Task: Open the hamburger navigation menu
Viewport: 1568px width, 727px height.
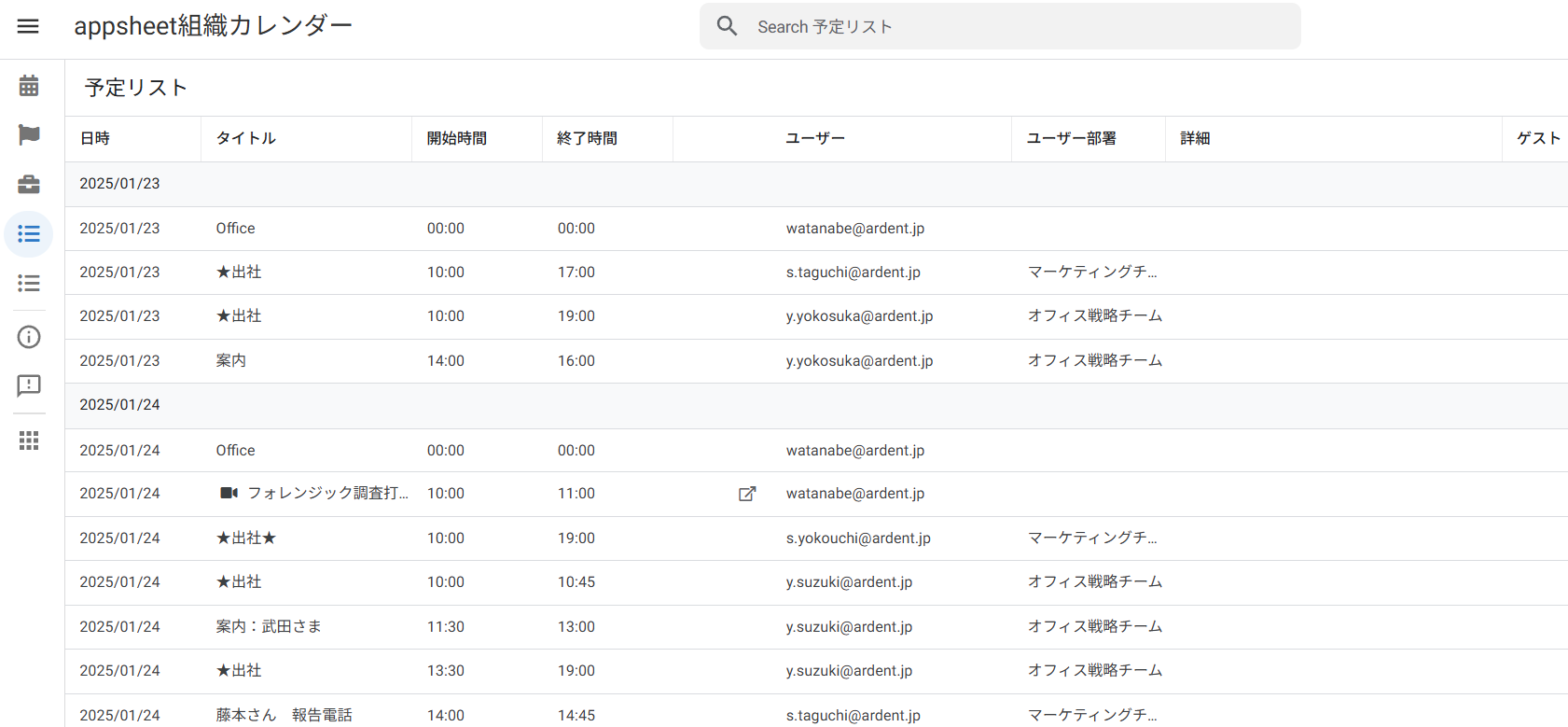Action: (28, 26)
